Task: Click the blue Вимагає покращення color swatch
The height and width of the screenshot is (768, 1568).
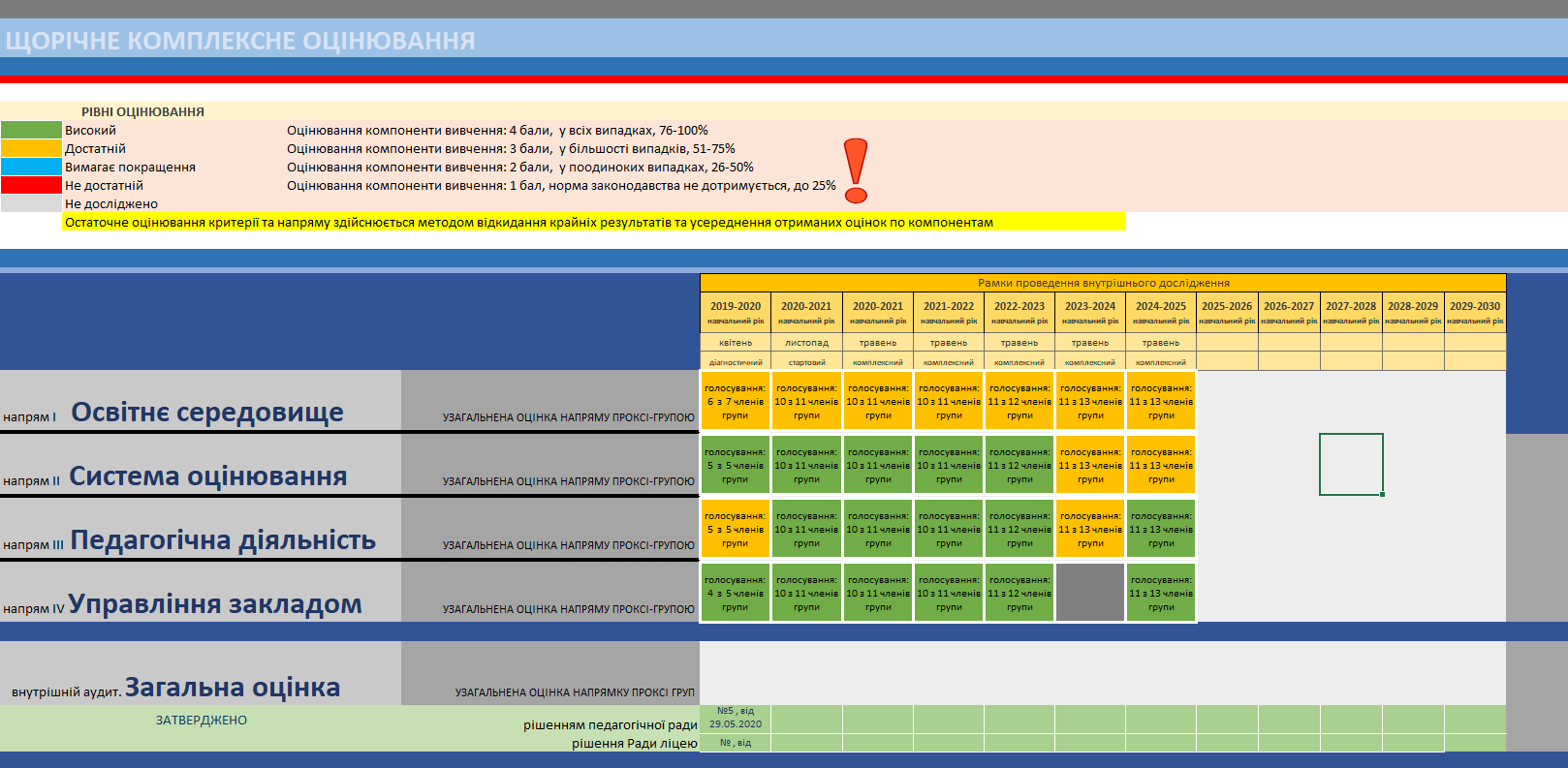Action: point(31,168)
